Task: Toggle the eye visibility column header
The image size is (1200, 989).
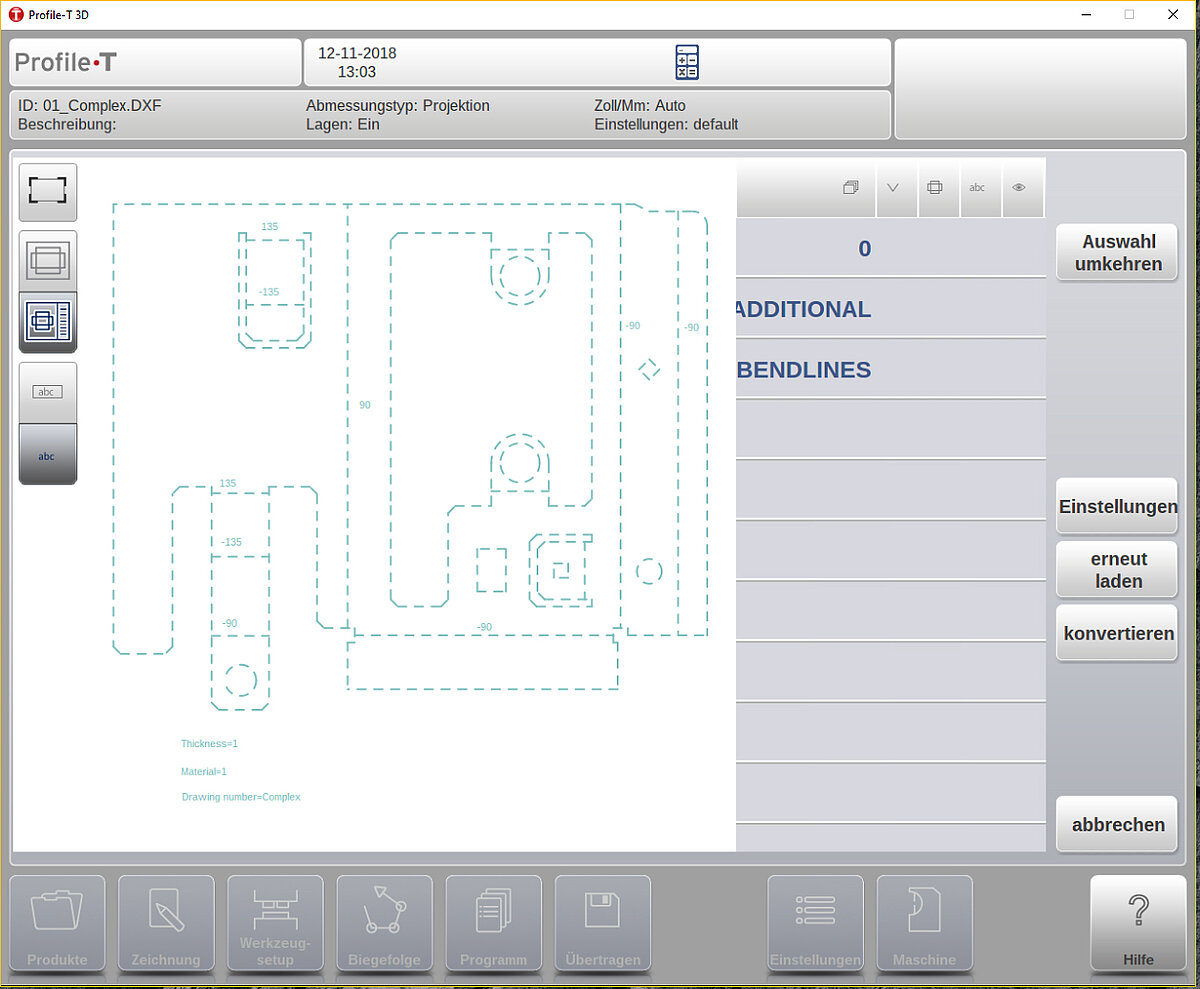Action: [1019, 187]
